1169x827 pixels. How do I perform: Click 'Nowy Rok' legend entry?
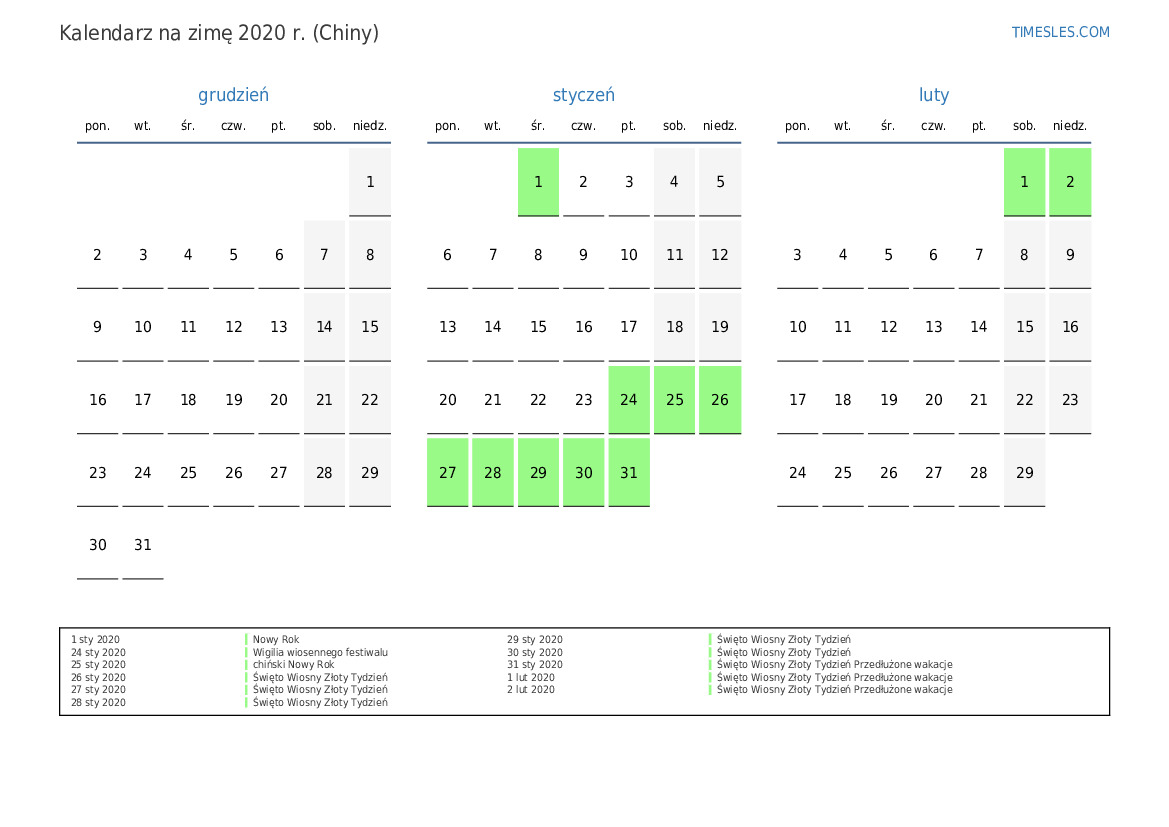(276, 640)
